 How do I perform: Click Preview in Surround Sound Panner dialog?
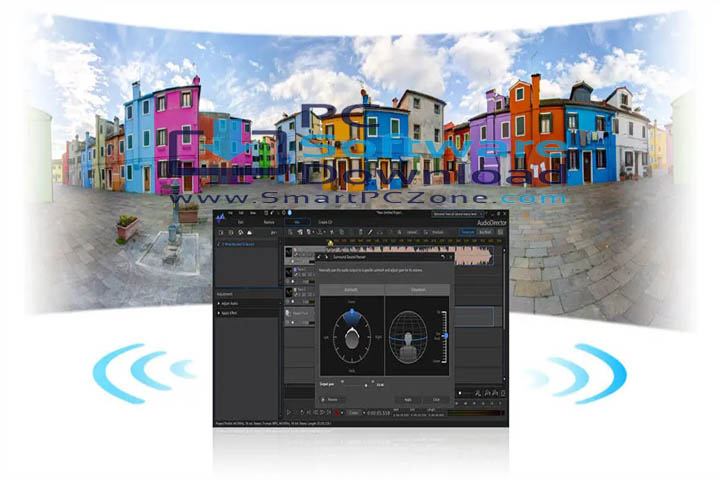pyautogui.click(x=332, y=400)
